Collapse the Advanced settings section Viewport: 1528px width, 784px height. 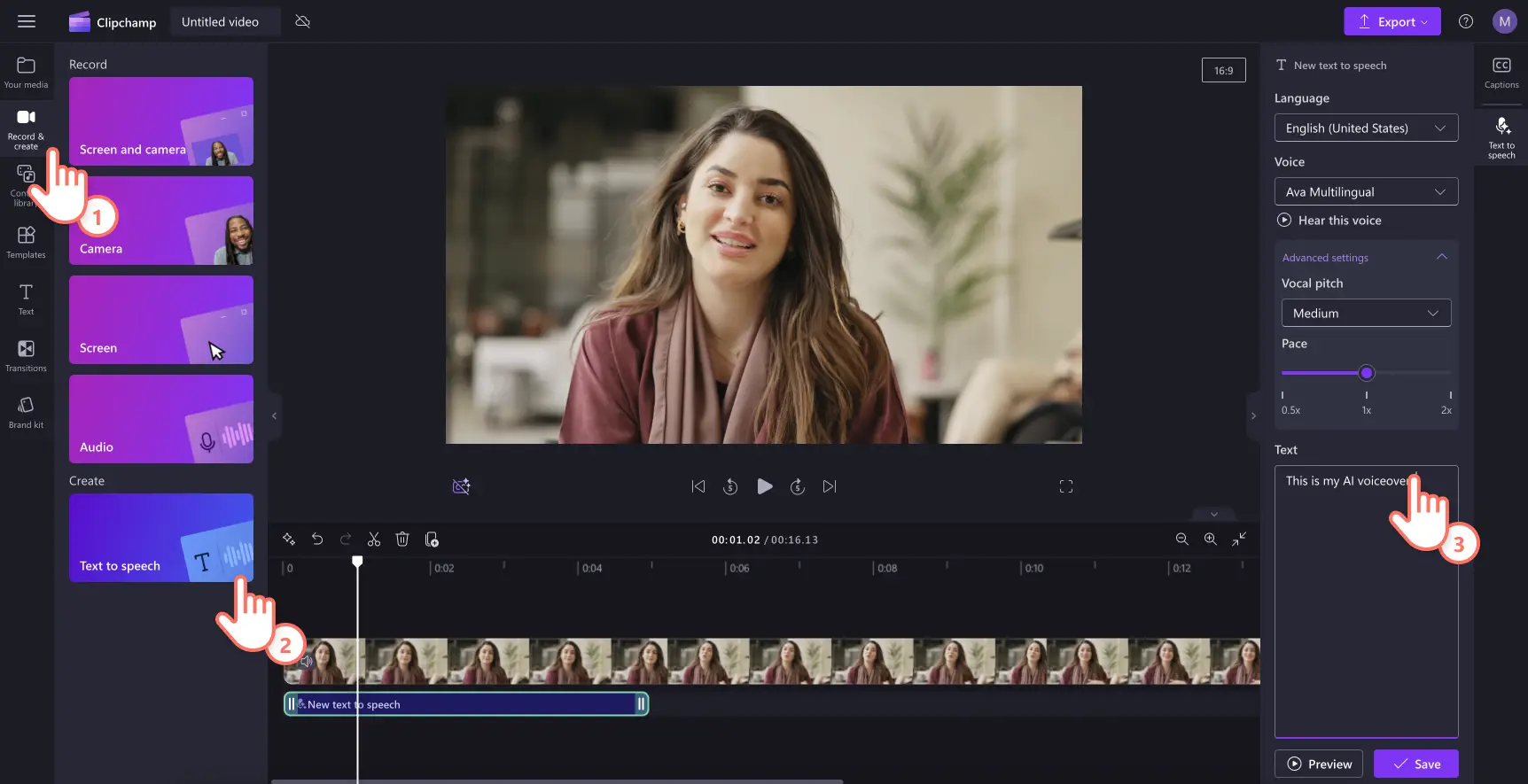pyautogui.click(x=1441, y=257)
